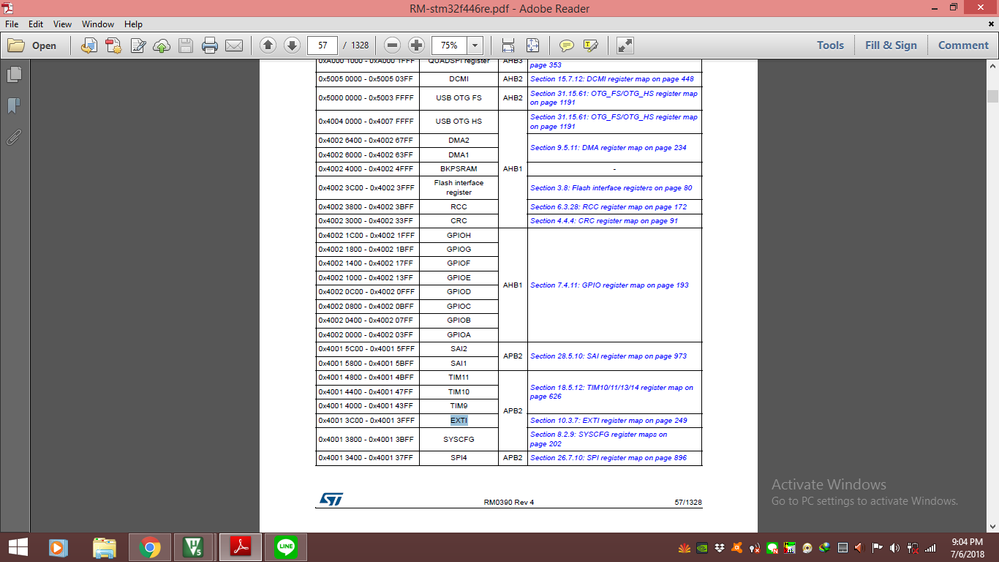
Task: Click the edit PDF document icon
Action: (138, 45)
